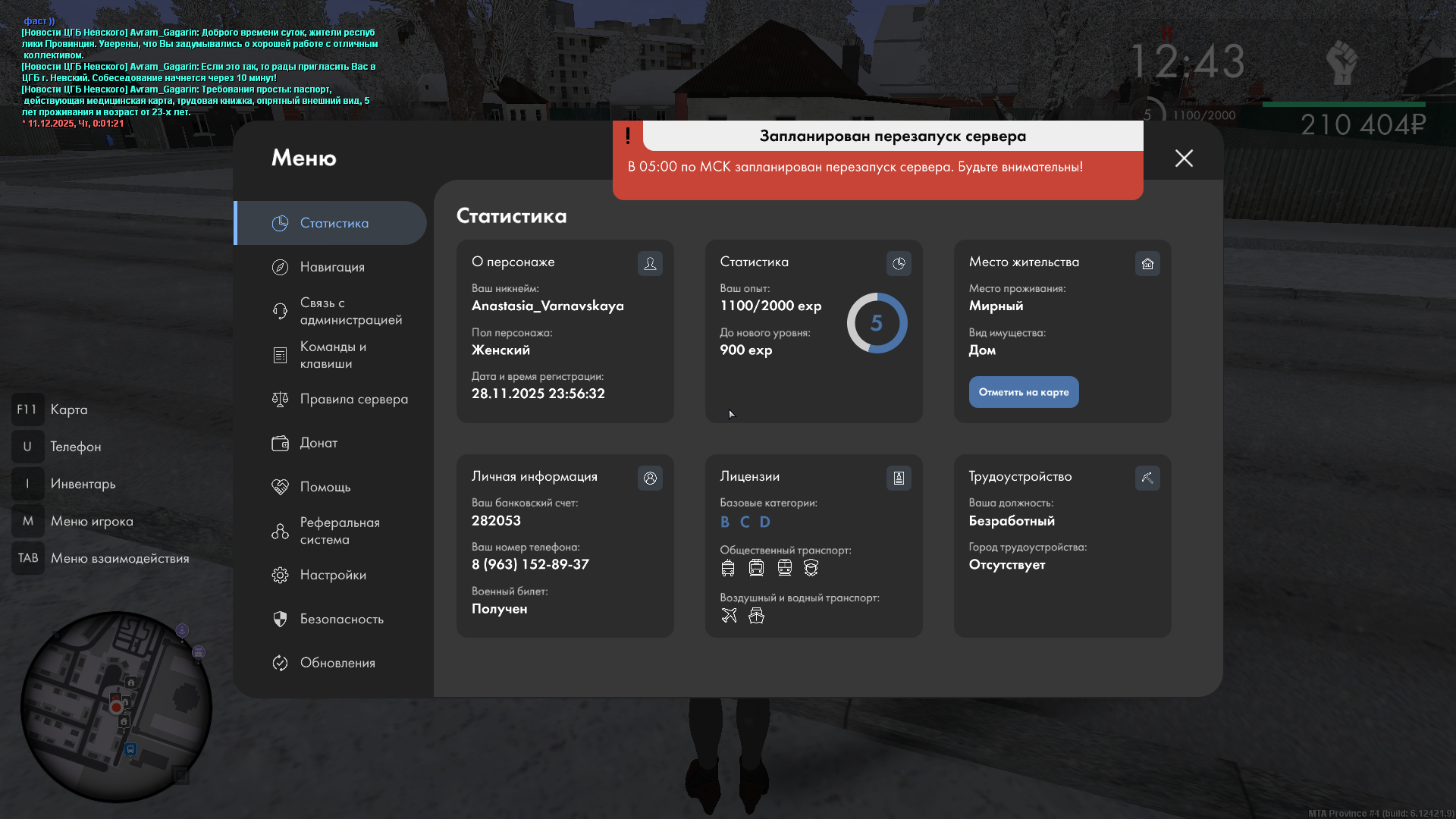Select Реферальная система in the sidebar
Screen dimensions: 1456x819
click(x=339, y=531)
